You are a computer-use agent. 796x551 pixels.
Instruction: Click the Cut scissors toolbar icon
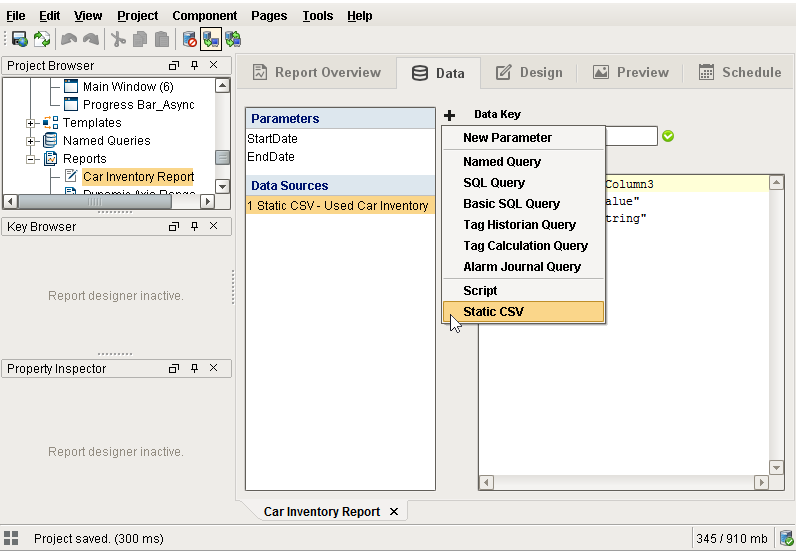[x=118, y=39]
